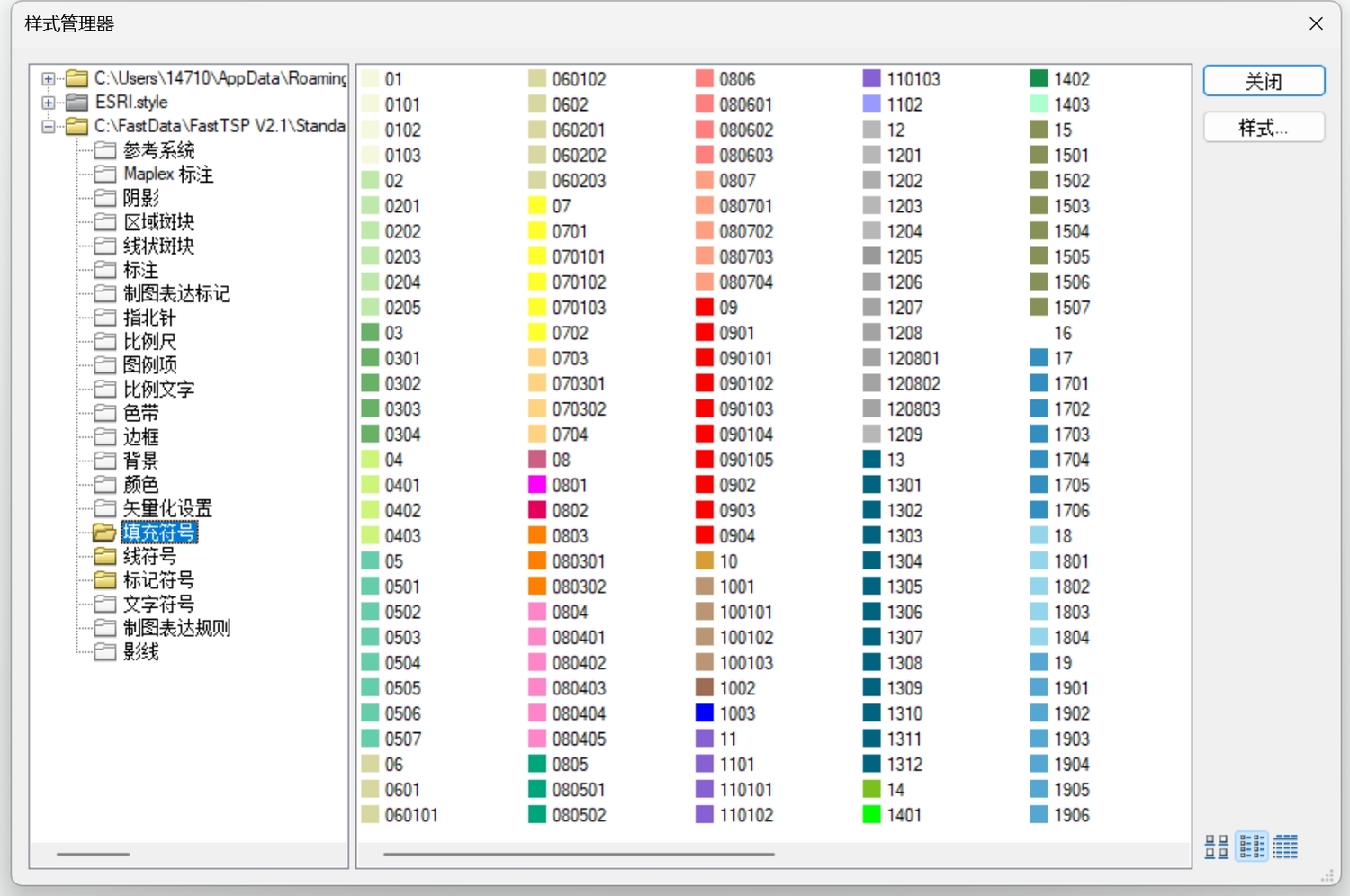
Task: Click the symbol list horizontal scrollbar
Action: pyautogui.click(x=579, y=854)
